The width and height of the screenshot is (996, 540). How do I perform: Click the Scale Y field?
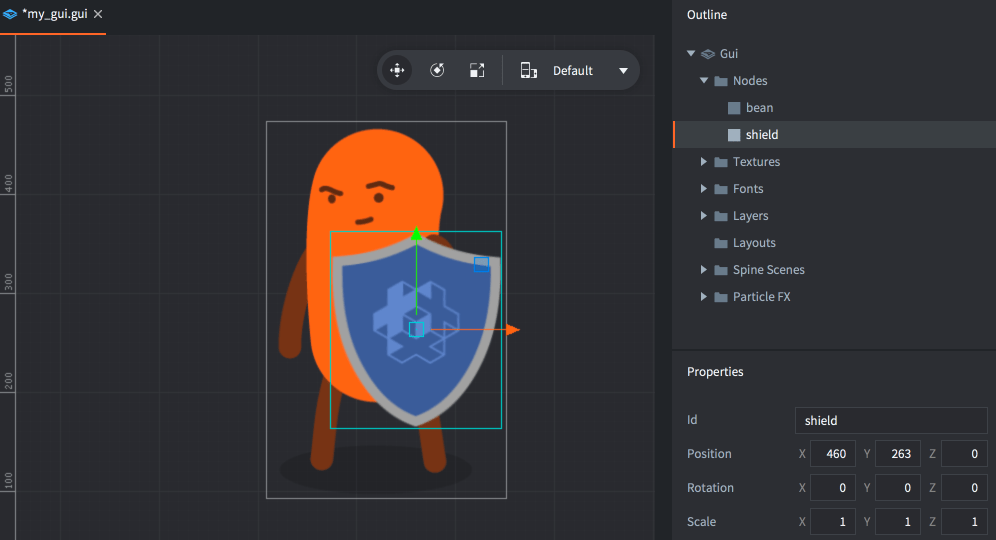click(899, 522)
